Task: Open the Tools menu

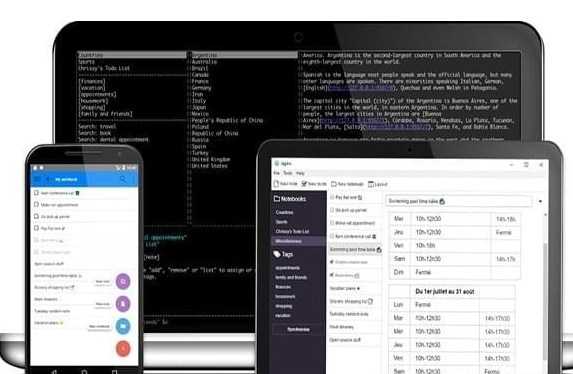Action: point(288,173)
